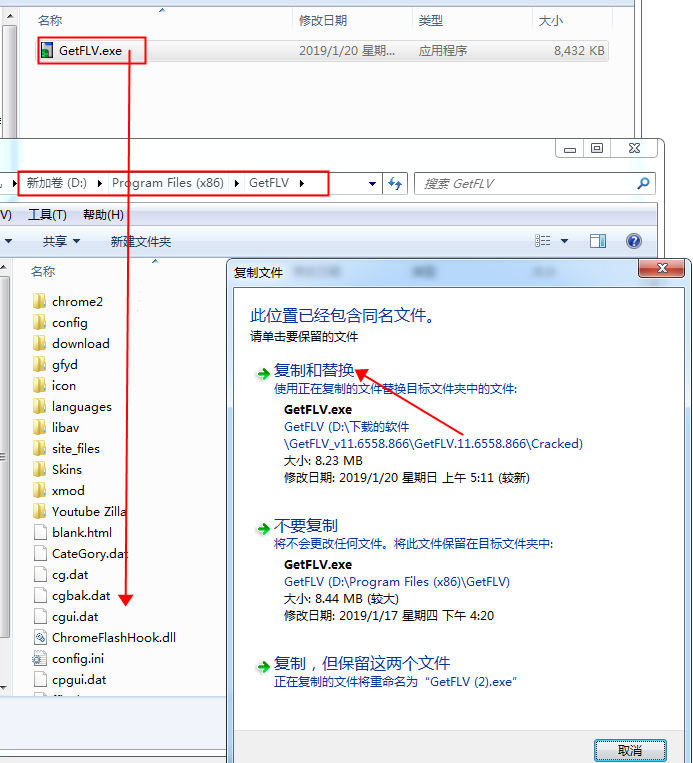This screenshot has height=763, width=693.
Task: Click 取消 button in copy dialog
Action: pyautogui.click(x=630, y=750)
